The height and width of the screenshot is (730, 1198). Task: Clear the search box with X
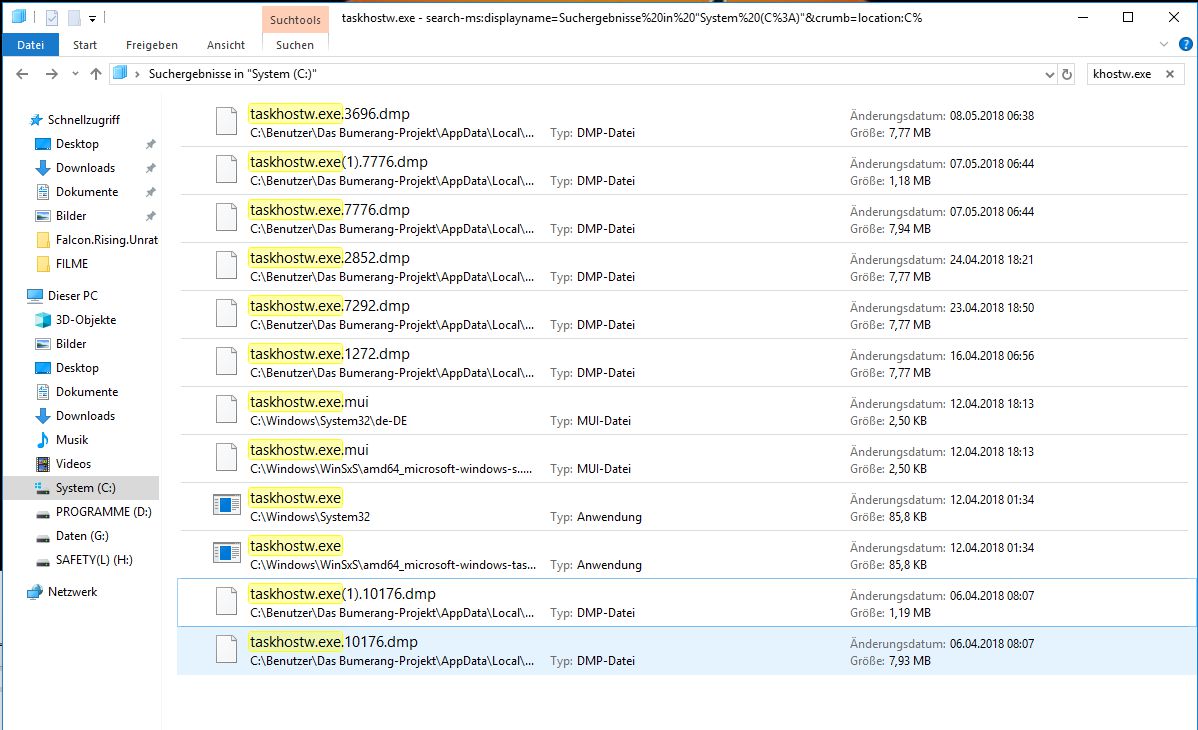point(1170,74)
